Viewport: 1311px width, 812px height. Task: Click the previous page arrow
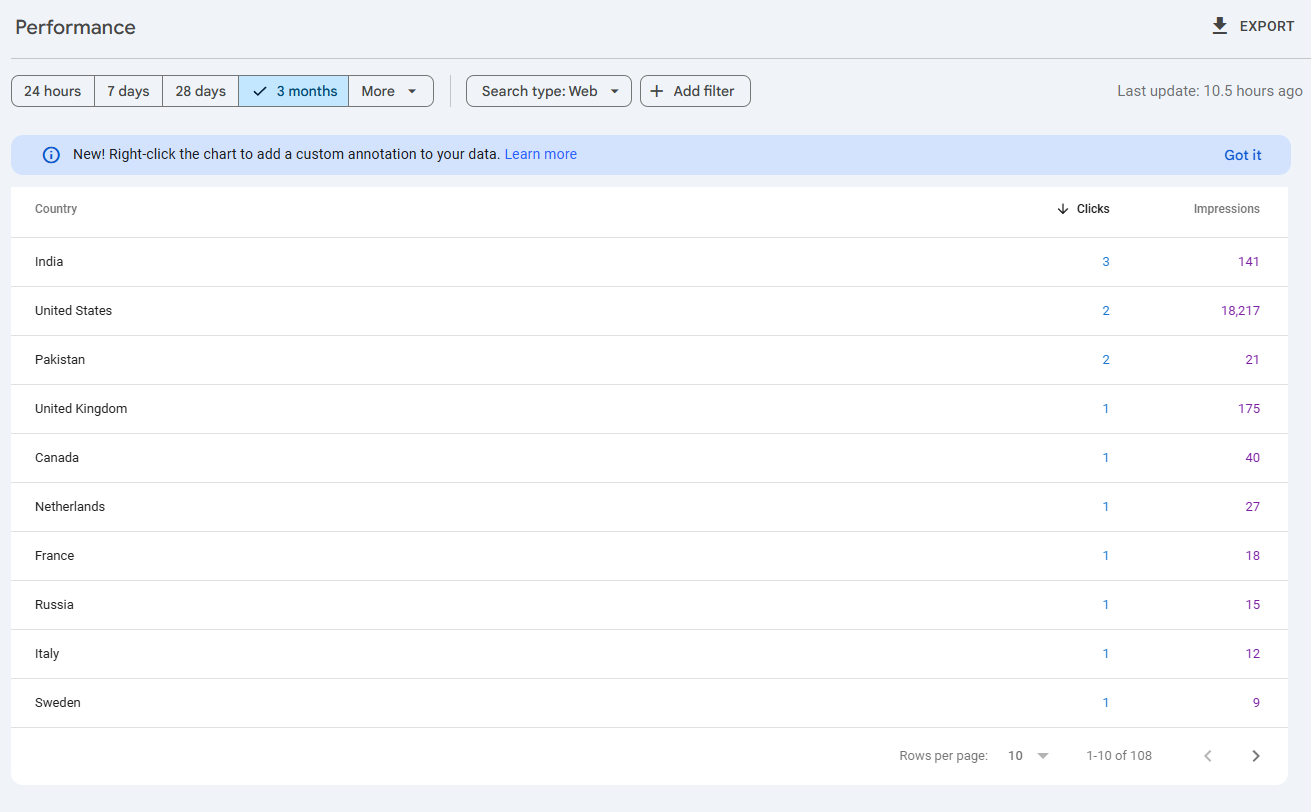(x=1207, y=756)
